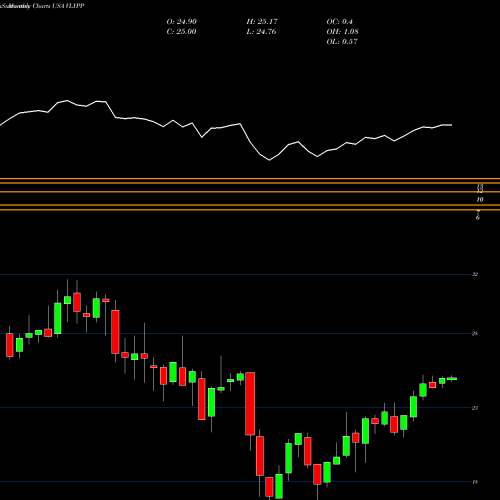Select the low price value L: 24.76
500x500 pixels.
(x=262, y=32)
